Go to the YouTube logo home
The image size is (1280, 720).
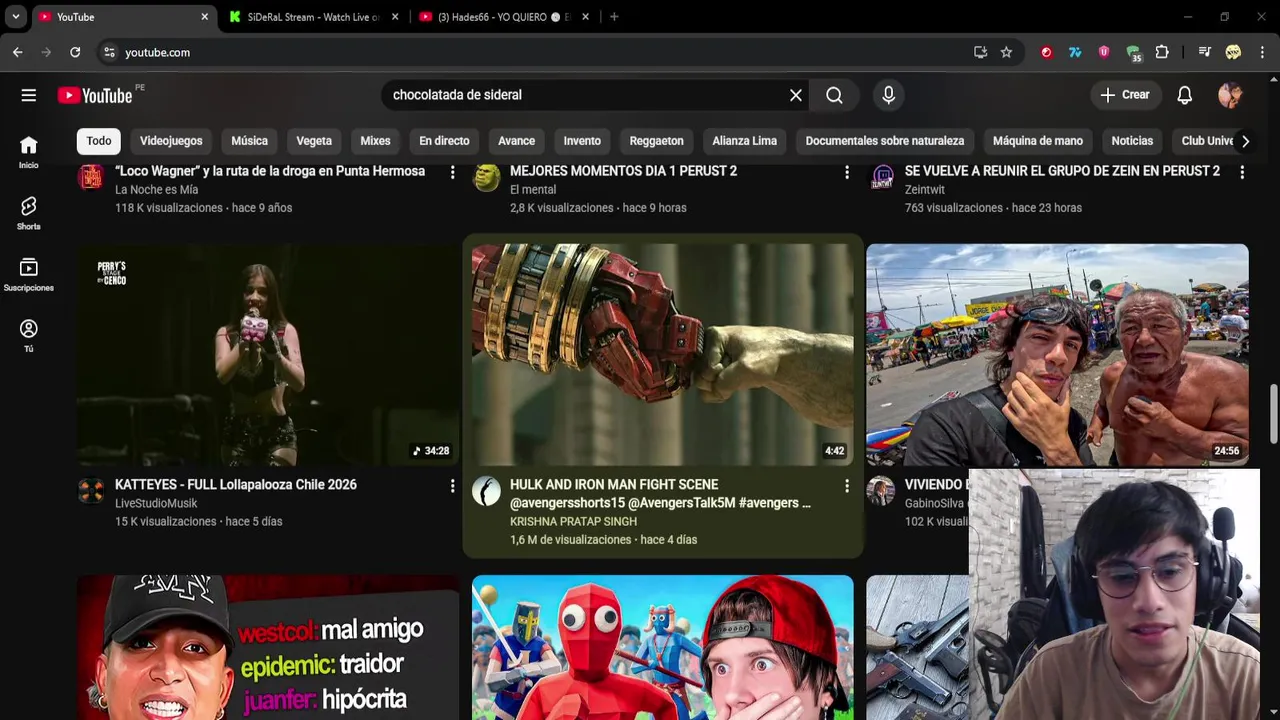click(x=95, y=95)
